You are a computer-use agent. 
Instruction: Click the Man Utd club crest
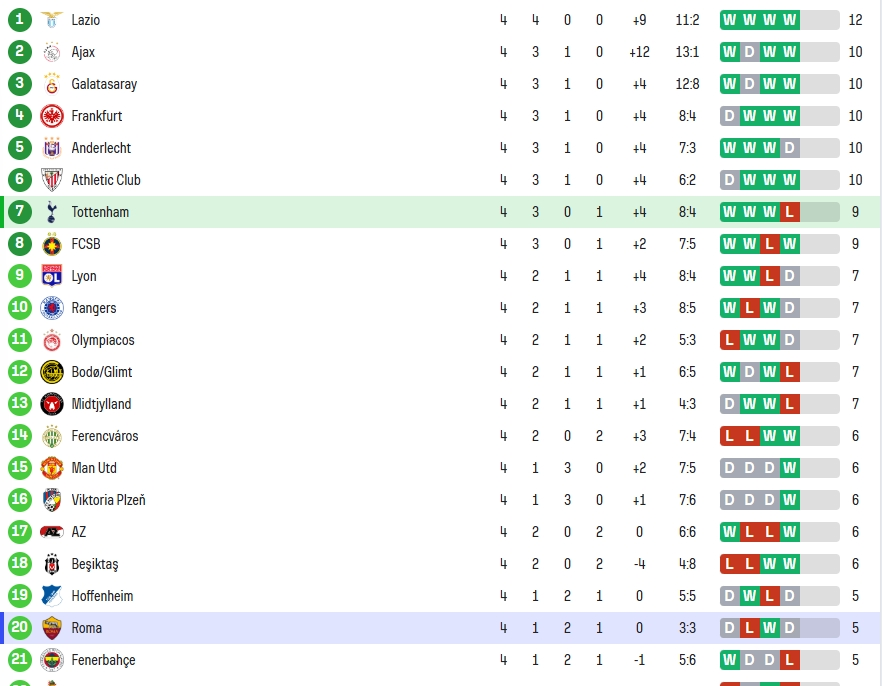pos(52,468)
